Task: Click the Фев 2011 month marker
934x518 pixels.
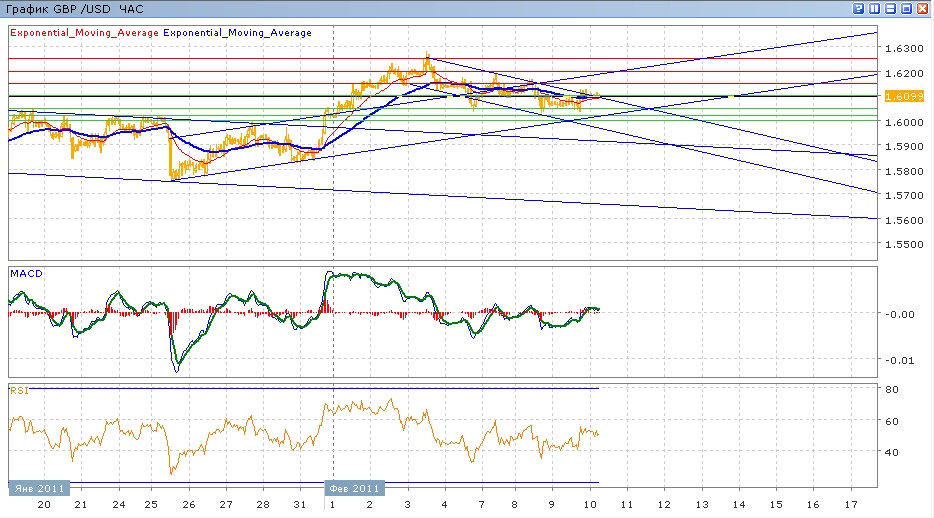Action: click(352, 489)
